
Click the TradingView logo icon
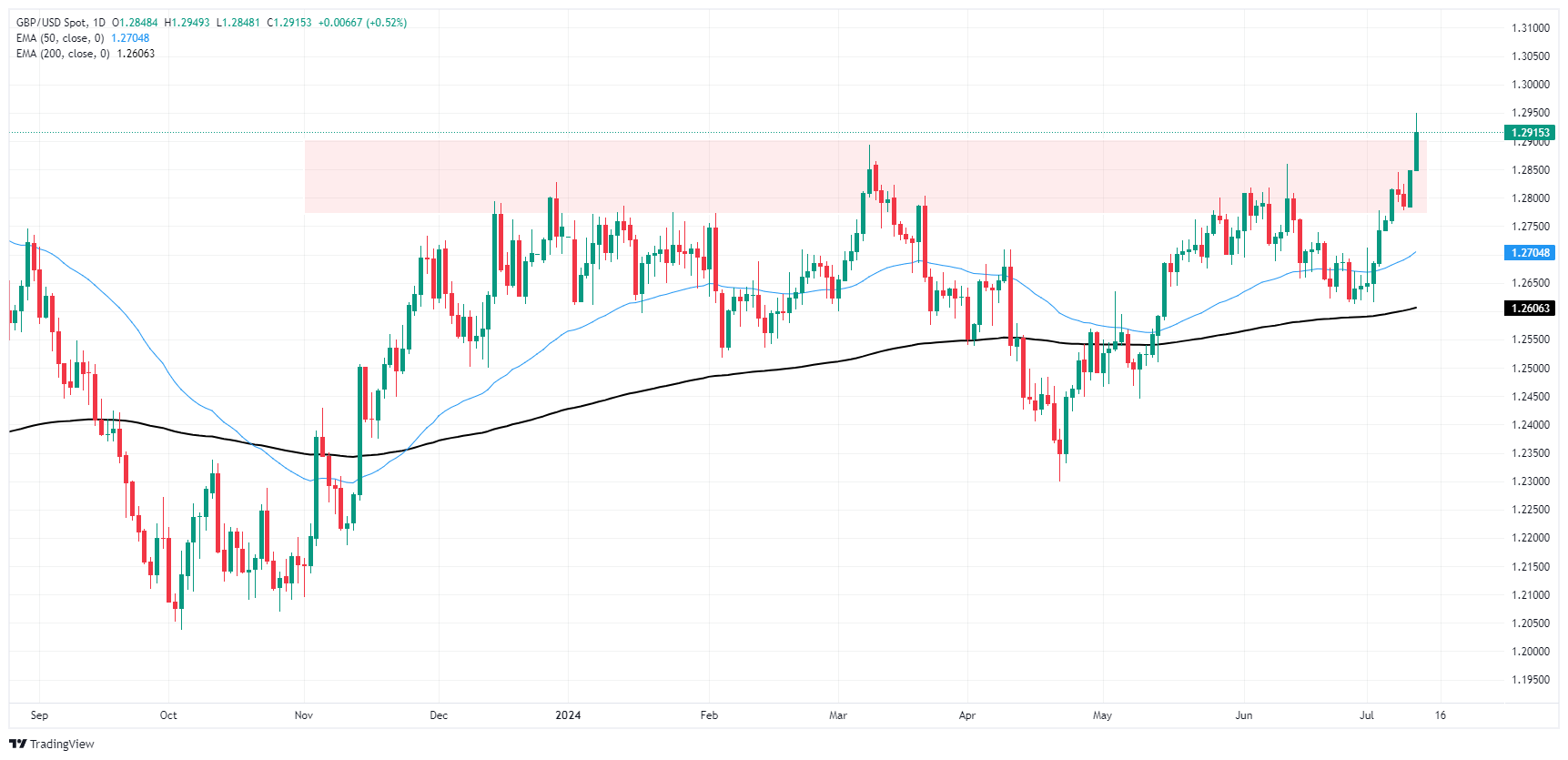[x=17, y=744]
